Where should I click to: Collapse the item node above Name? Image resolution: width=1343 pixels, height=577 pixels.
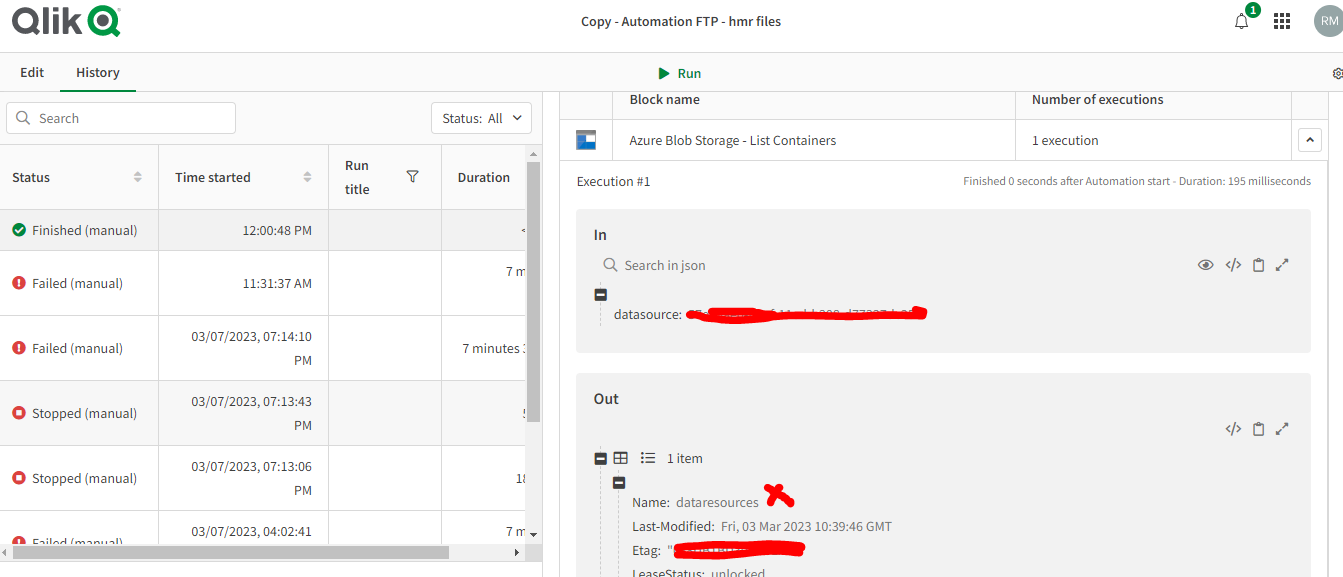(619, 482)
